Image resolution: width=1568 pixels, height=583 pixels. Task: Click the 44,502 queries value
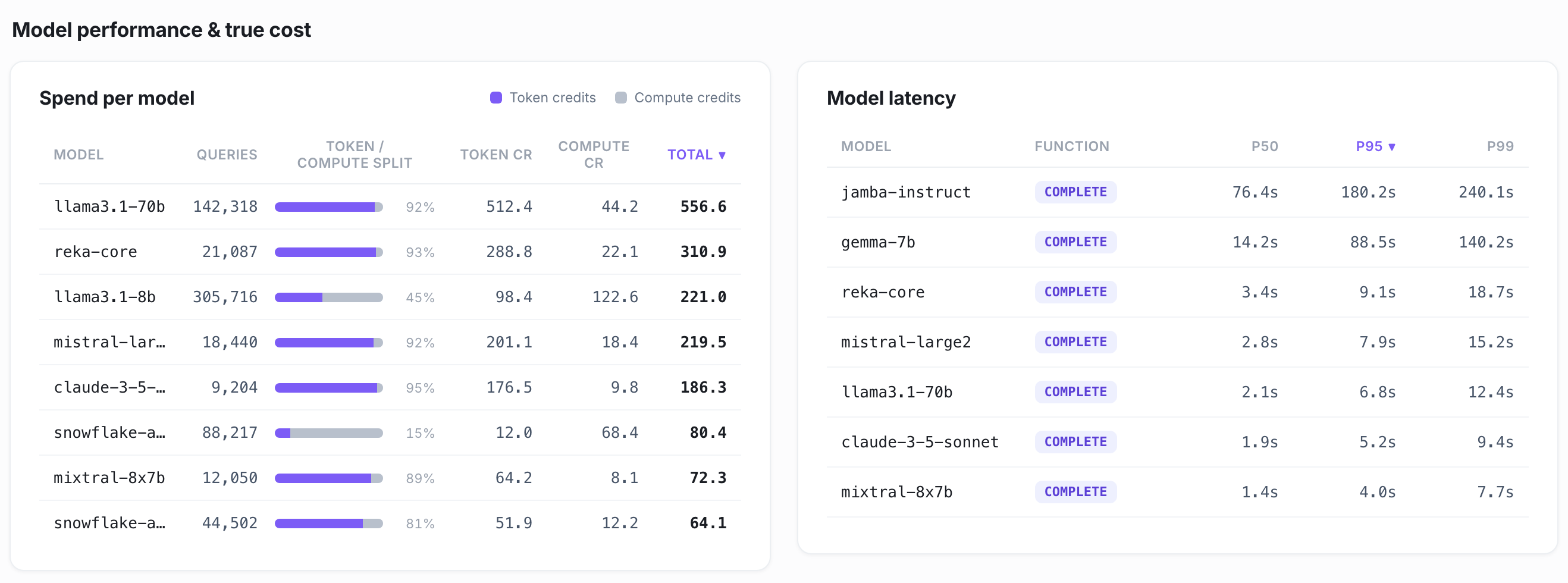(230, 523)
